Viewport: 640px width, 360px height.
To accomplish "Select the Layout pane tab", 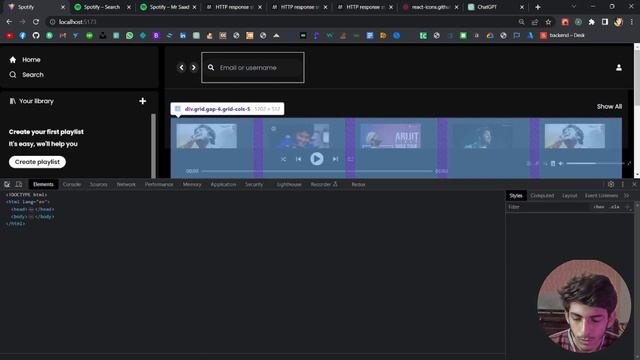I will coord(569,196).
